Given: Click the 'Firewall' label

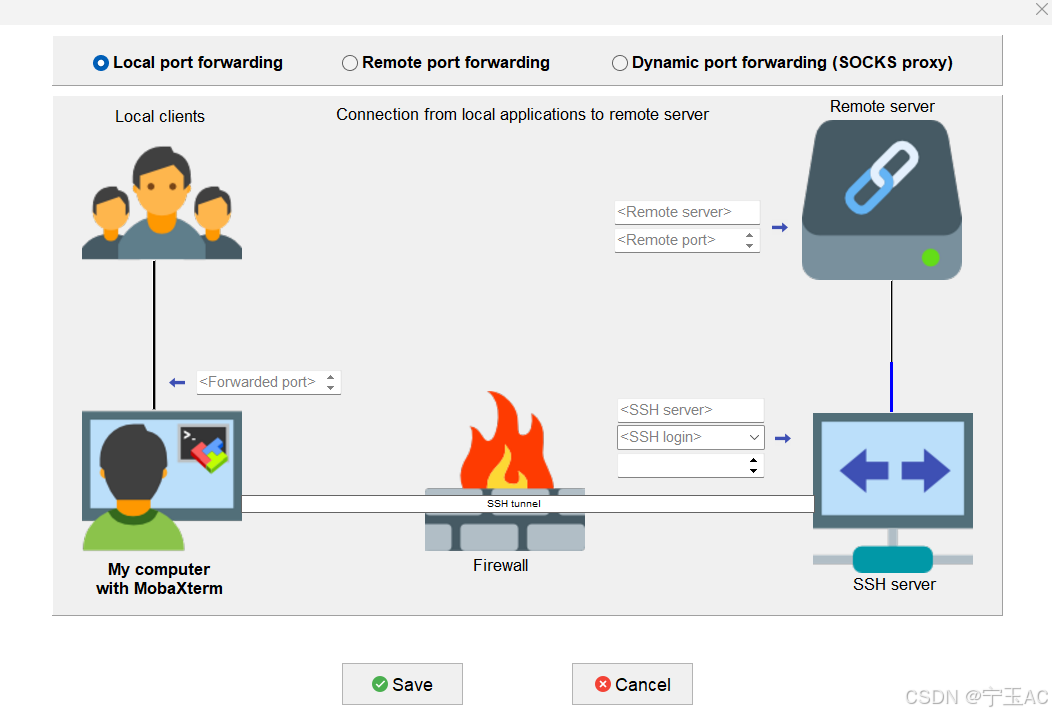Looking at the screenshot, I should click(x=501, y=565).
